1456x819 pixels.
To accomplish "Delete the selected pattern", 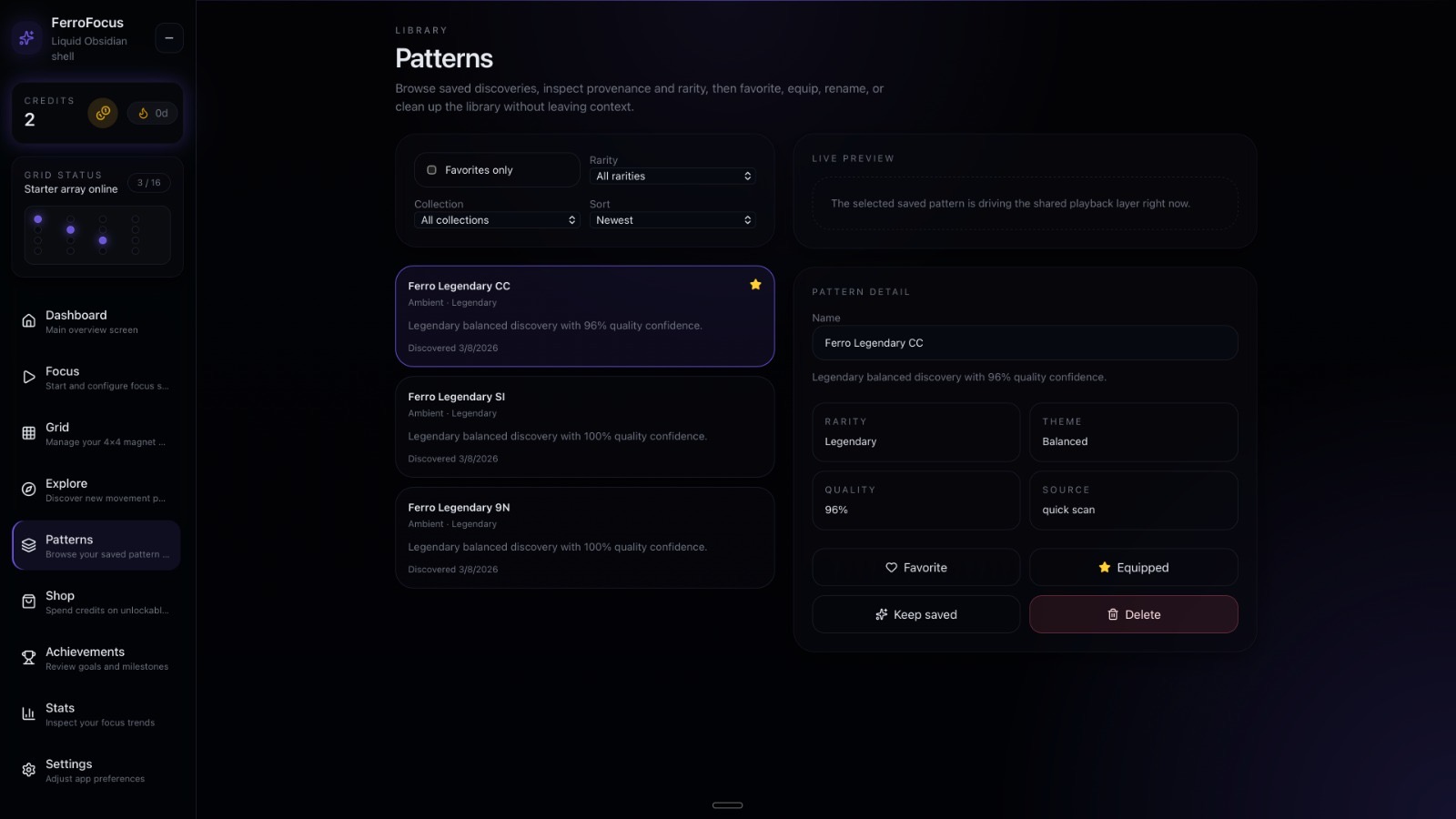I will pyautogui.click(x=1133, y=615).
